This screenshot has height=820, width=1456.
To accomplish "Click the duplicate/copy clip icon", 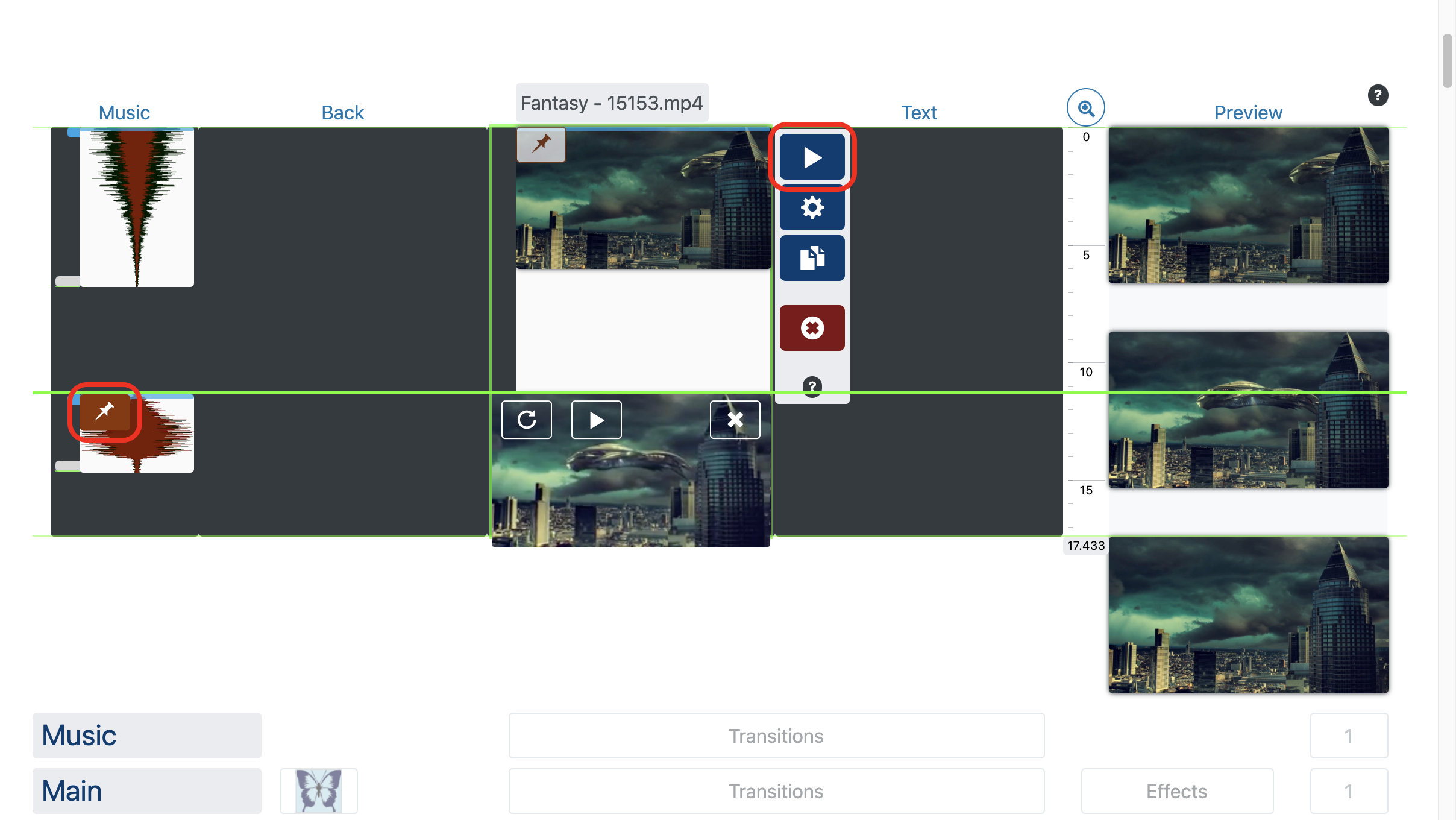I will 812,257.
